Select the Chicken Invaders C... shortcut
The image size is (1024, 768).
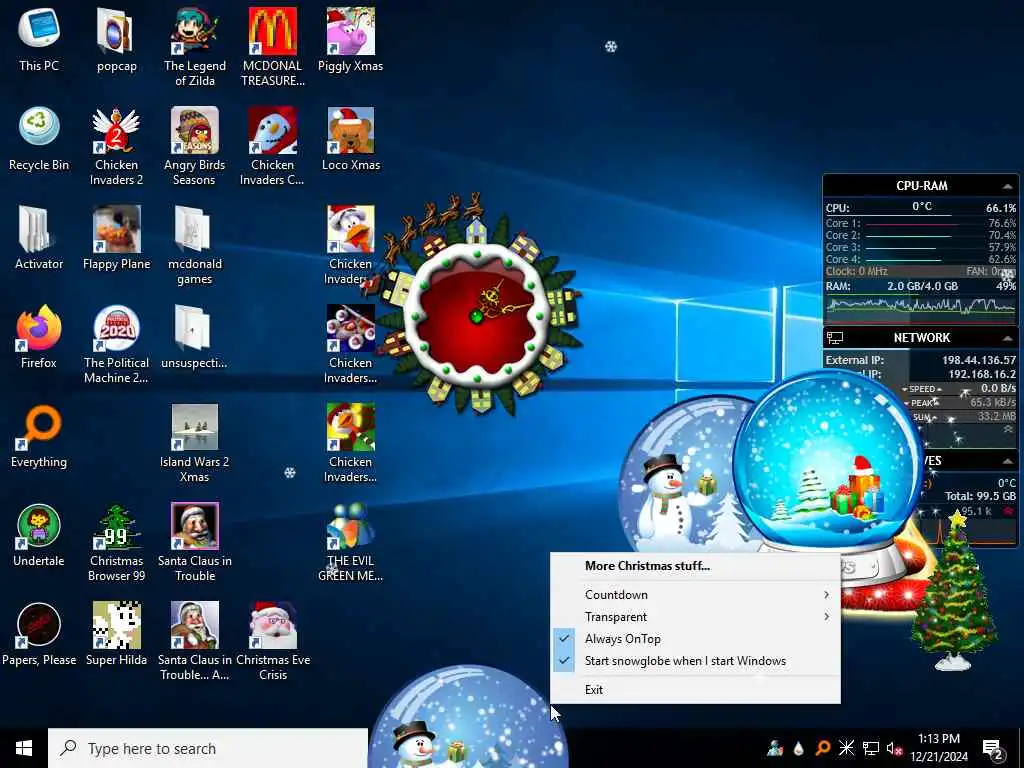pyautogui.click(x=272, y=146)
